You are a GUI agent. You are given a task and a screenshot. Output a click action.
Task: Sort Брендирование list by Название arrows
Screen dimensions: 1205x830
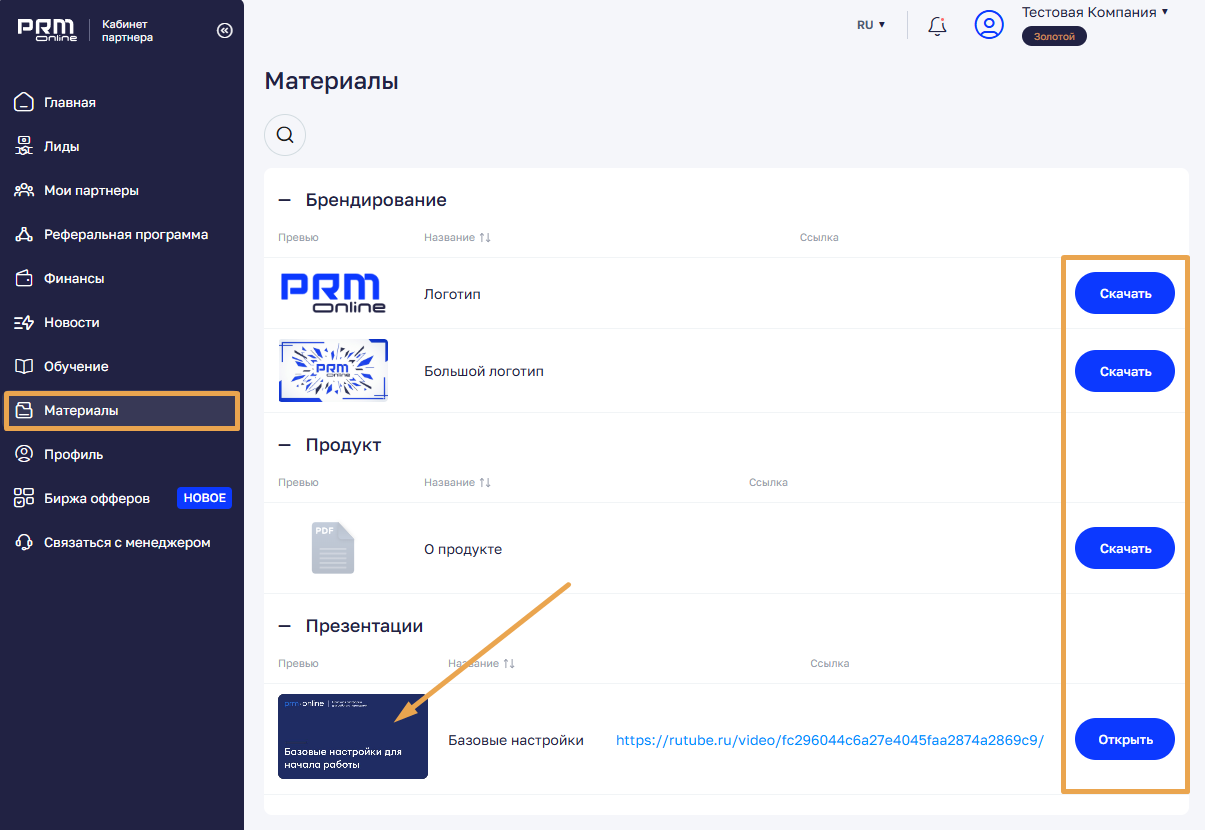point(485,238)
